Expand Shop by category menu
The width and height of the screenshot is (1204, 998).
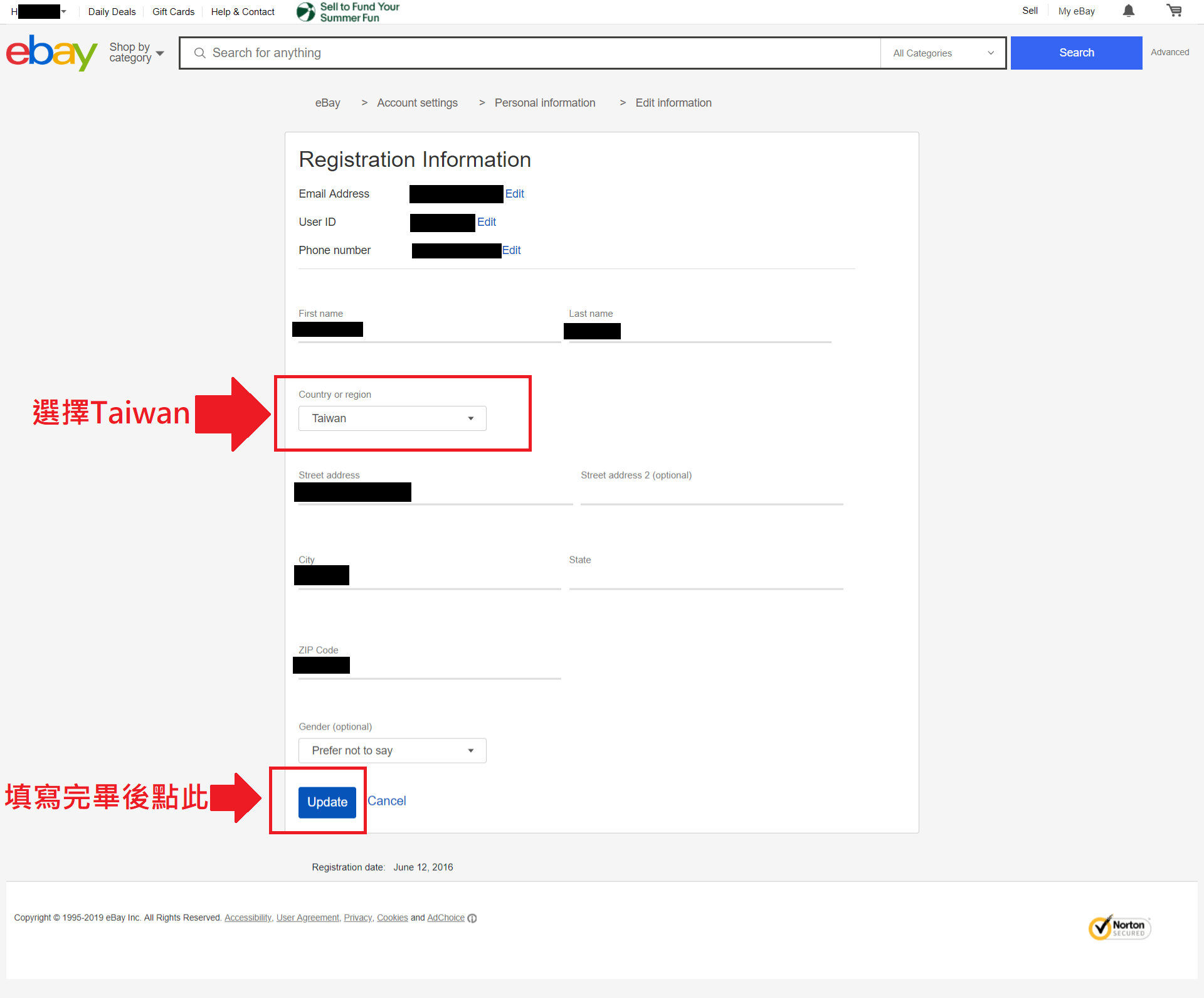[136, 53]
